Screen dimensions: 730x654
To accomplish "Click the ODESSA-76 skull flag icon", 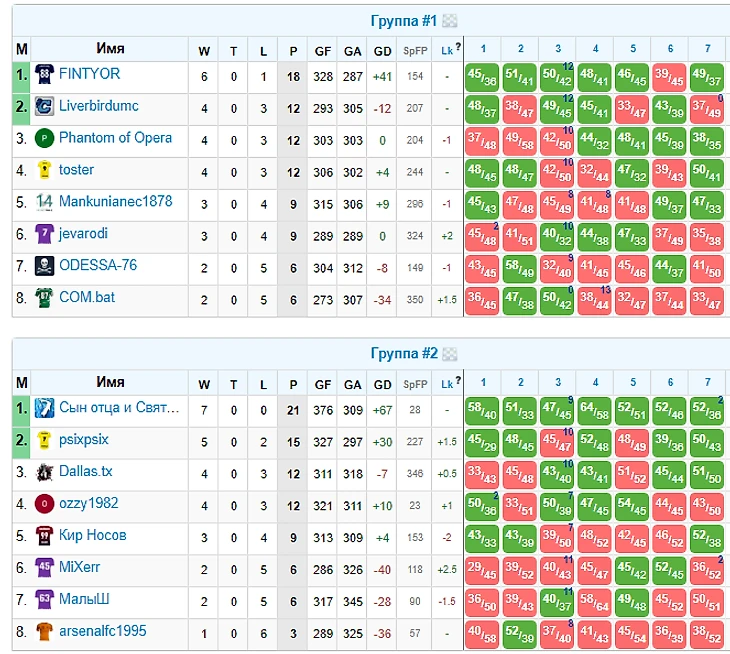I will click(x=45, y=267).
